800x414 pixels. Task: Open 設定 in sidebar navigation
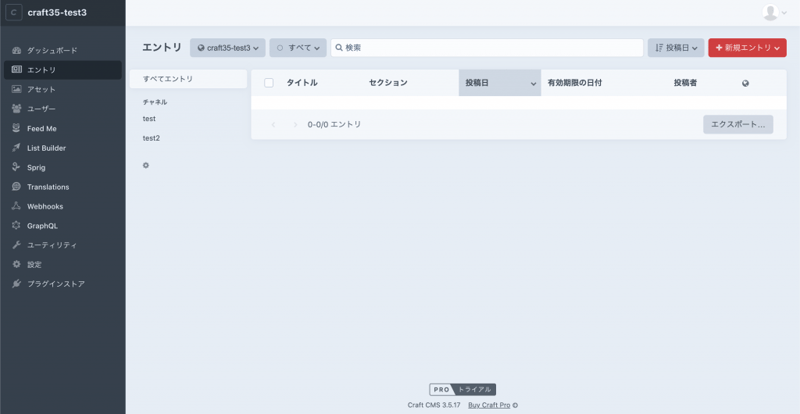coord(63,264)
